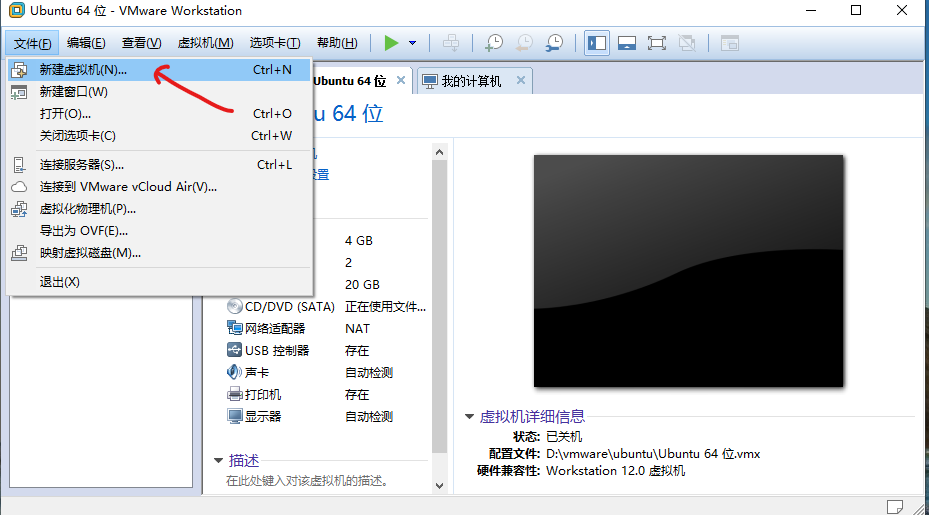
Task: Open the 虚拟机(M) menu
Action: click(206, 43)
